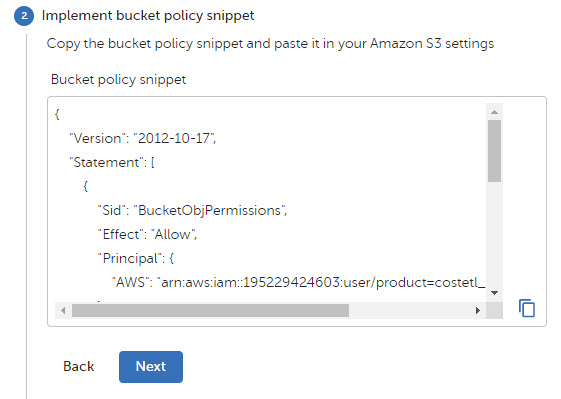Image resolution: width=561 pixels, height=399 pixels.
Task: Click the vertical scrollbar down arrow
Action: 494,293
